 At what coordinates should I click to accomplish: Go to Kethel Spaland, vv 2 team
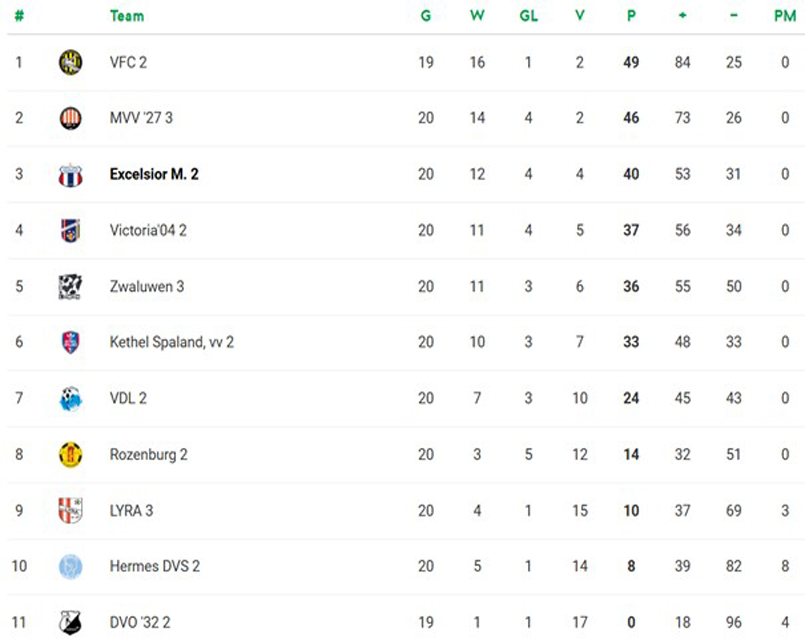[x=171, y=342]
